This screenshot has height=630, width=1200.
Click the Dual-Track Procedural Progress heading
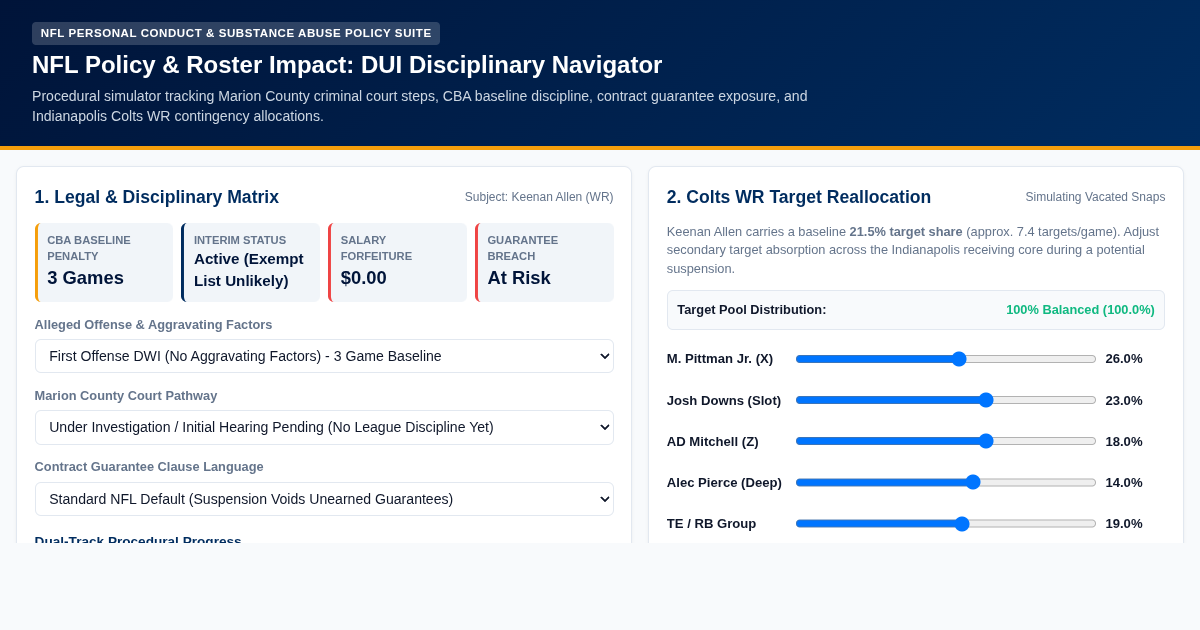coord(138,539)
